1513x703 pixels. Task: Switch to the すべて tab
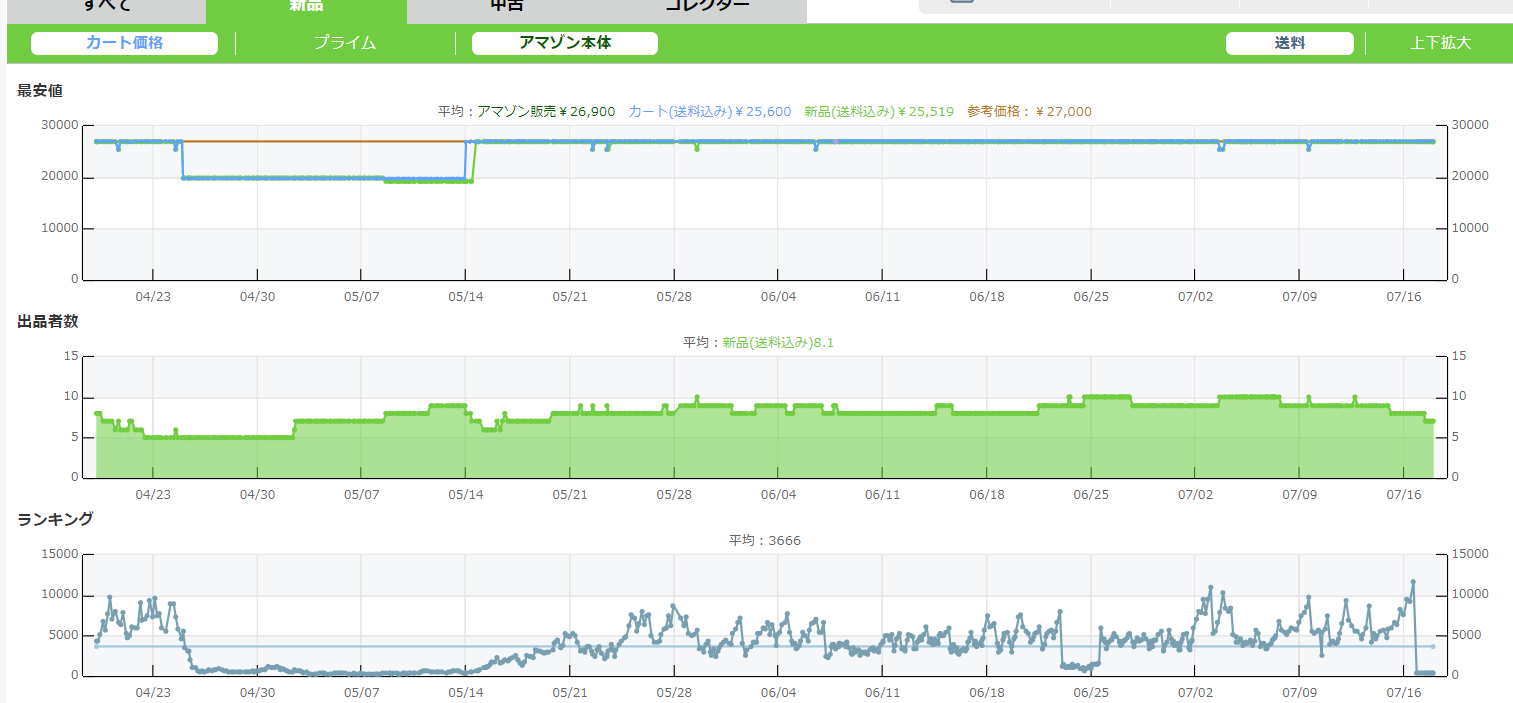click(105, 8)
